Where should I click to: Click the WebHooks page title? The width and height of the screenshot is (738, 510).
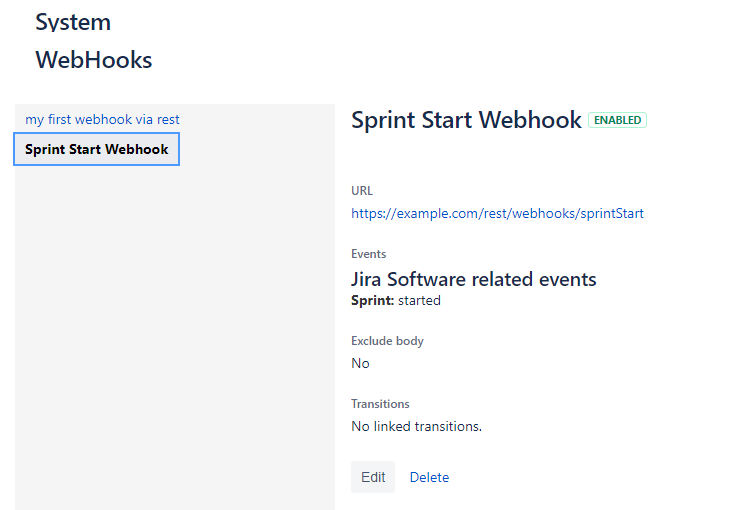(x=94, y=60)
